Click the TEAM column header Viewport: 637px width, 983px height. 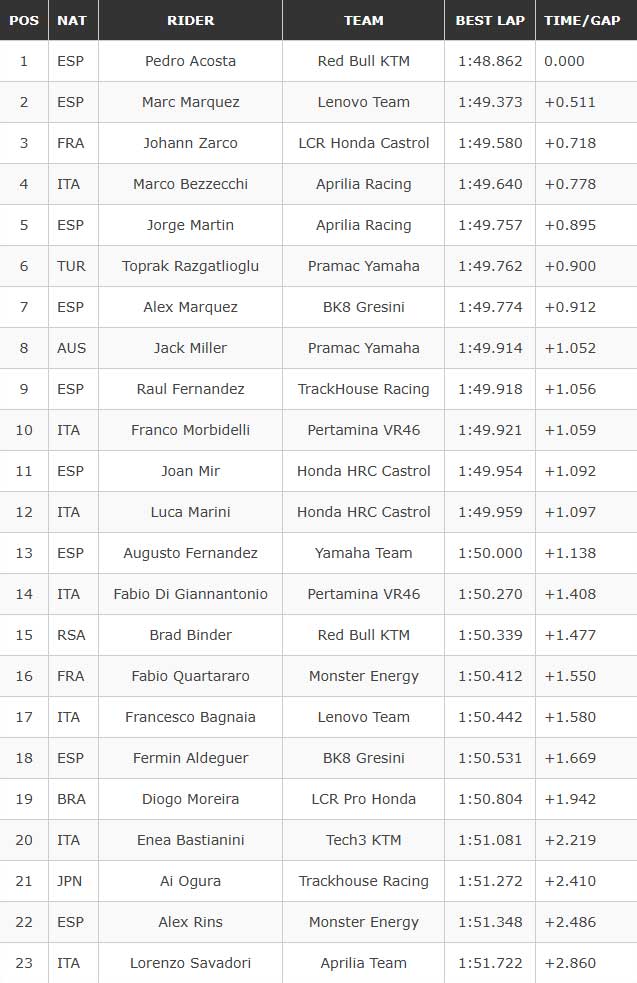(363, 20)
